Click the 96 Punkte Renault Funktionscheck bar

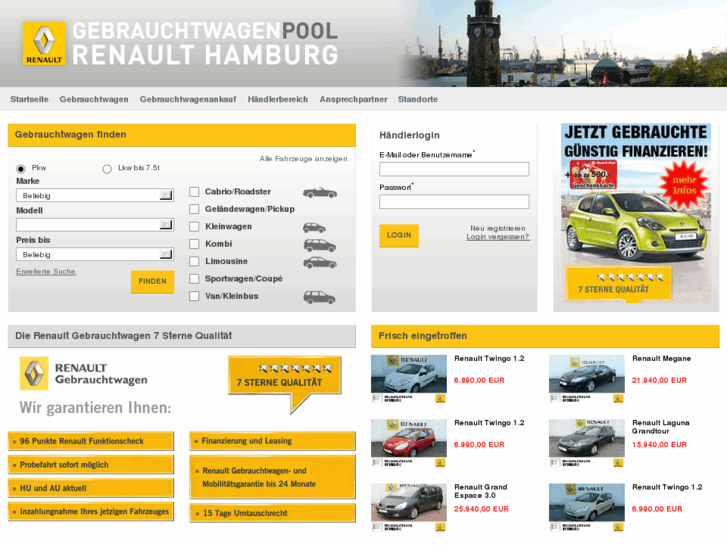91,441
